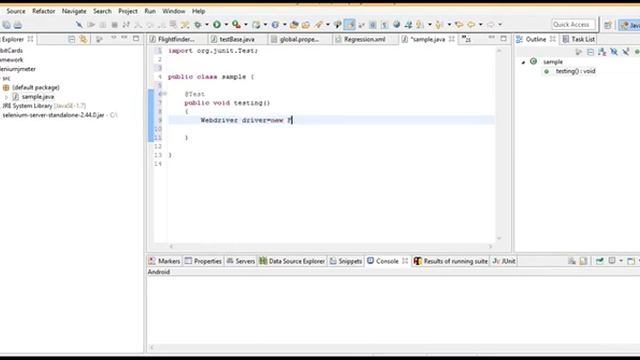
Task: Toggle the highlighted Mark Occurrences toolbar icon
Action: 350,24
